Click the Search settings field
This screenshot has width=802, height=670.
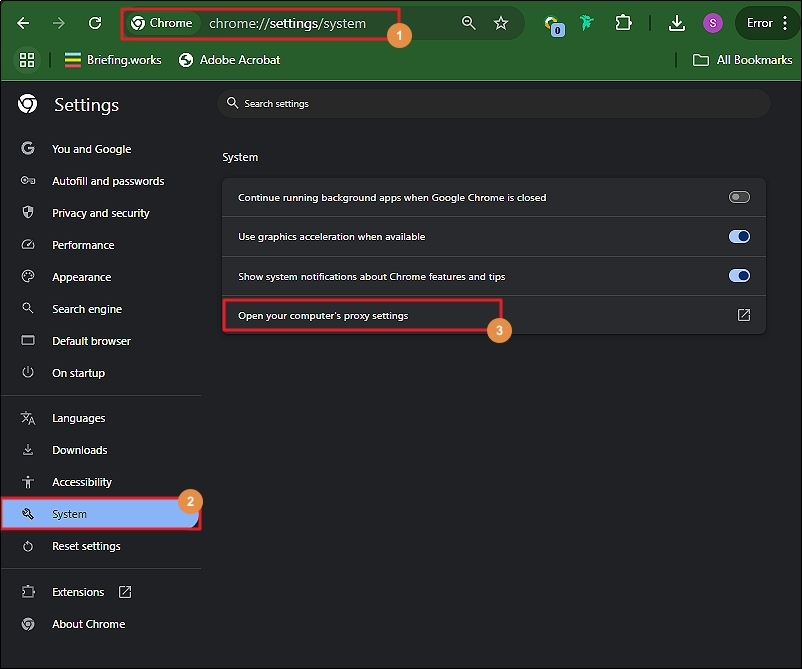click(x=493, y=103)
